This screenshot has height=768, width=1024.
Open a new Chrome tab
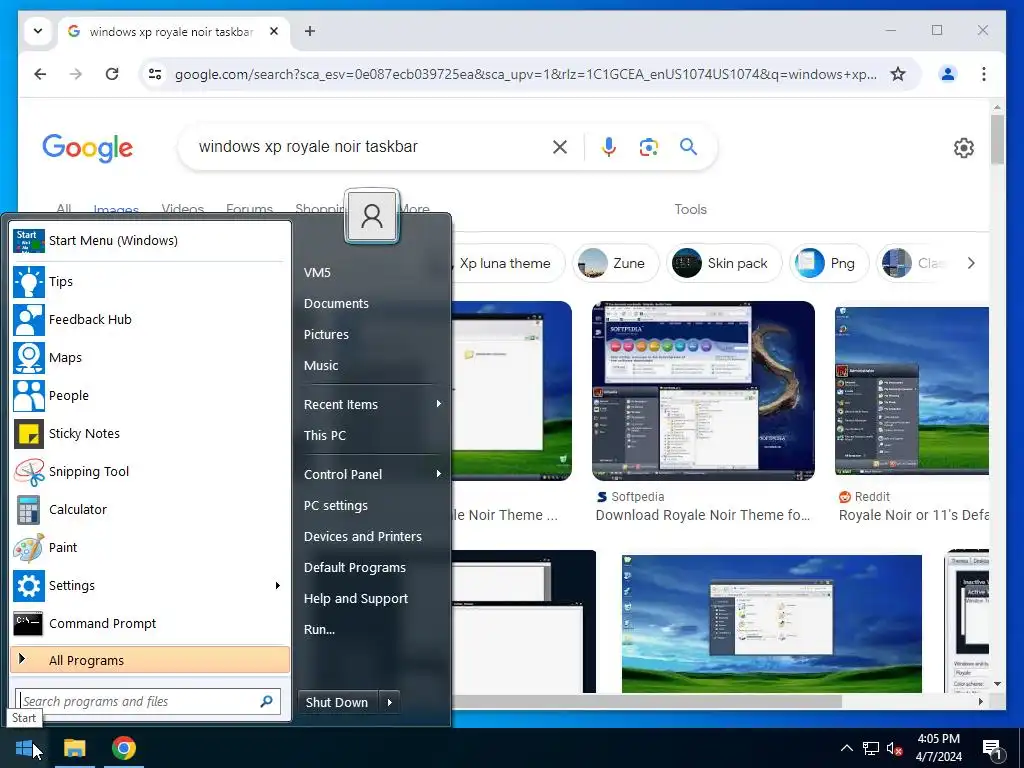pyautogui.click(x=310, y=31)
